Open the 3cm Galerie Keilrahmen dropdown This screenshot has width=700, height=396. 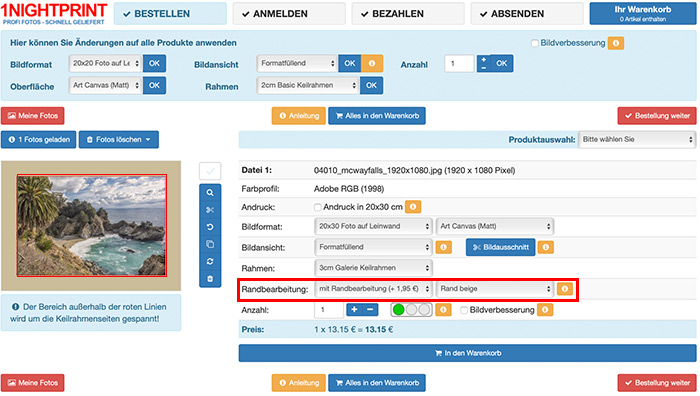[373, 268]
